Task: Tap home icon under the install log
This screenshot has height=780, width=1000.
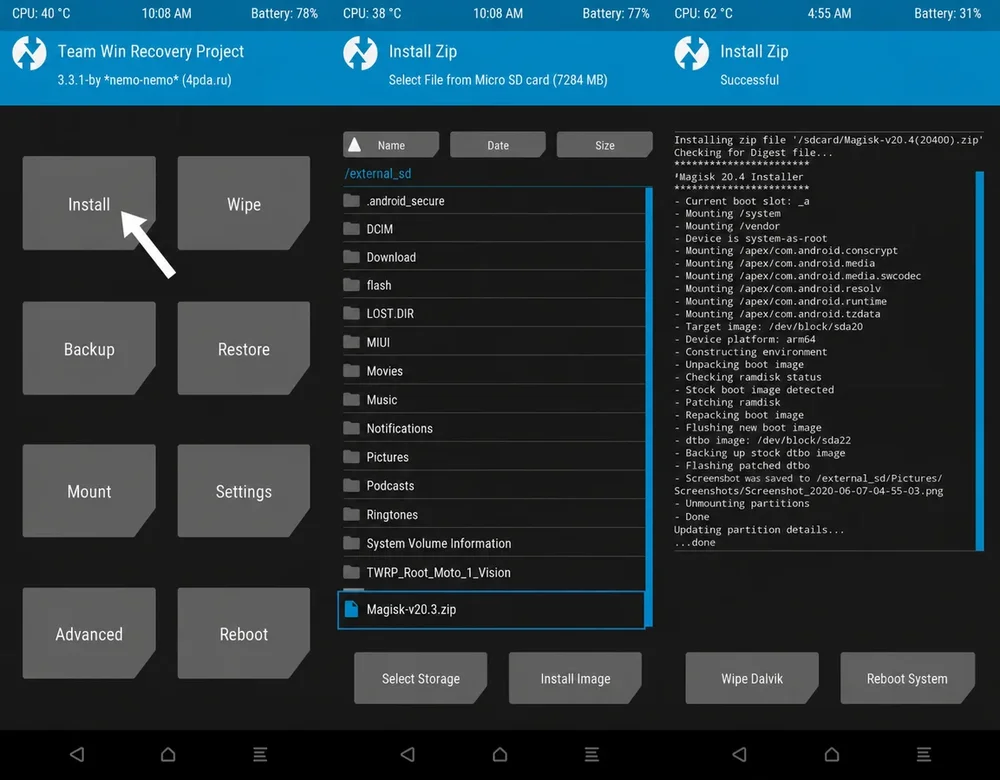Action: click(832, 754)
